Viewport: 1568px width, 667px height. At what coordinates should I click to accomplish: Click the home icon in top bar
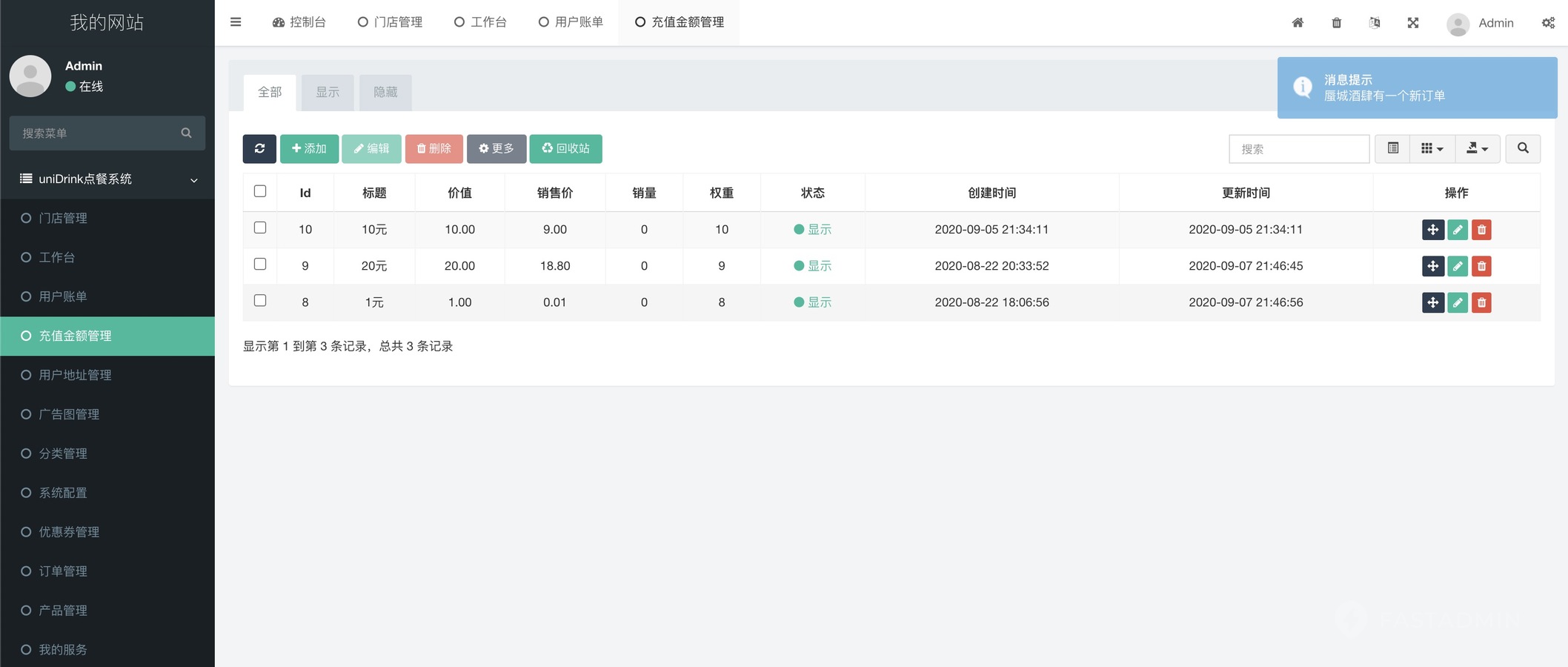click(1298, 23)
